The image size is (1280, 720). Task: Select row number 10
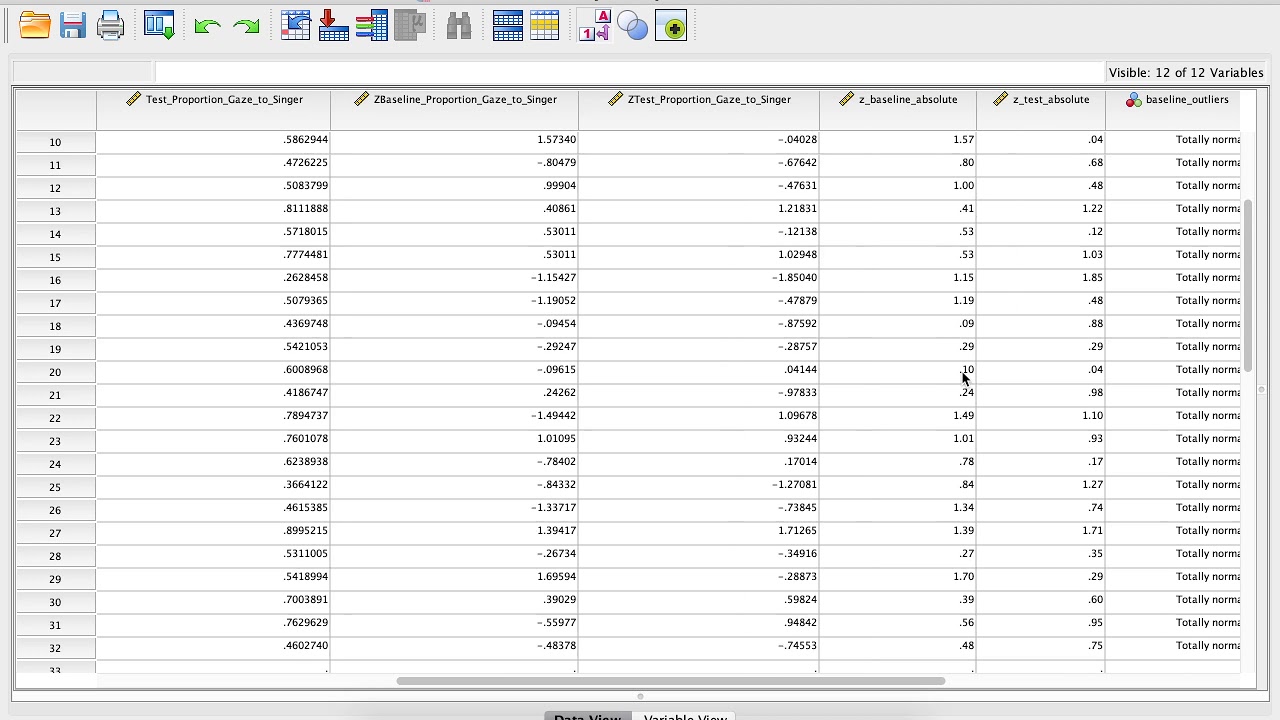pyautogui.click(x=55, y=142)
